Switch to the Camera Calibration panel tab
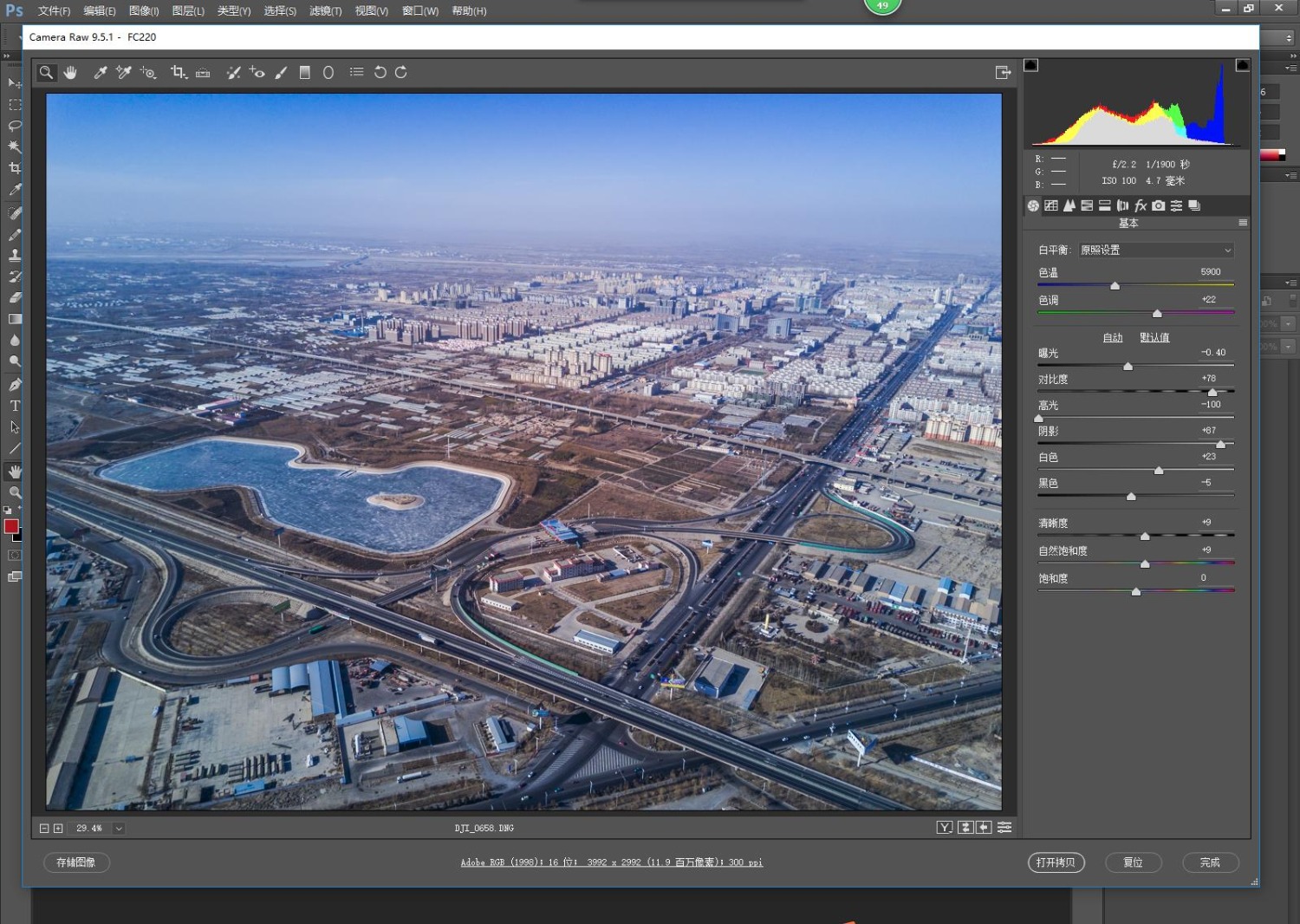Screen dimensions: 1300x924 pos(1159,205)
